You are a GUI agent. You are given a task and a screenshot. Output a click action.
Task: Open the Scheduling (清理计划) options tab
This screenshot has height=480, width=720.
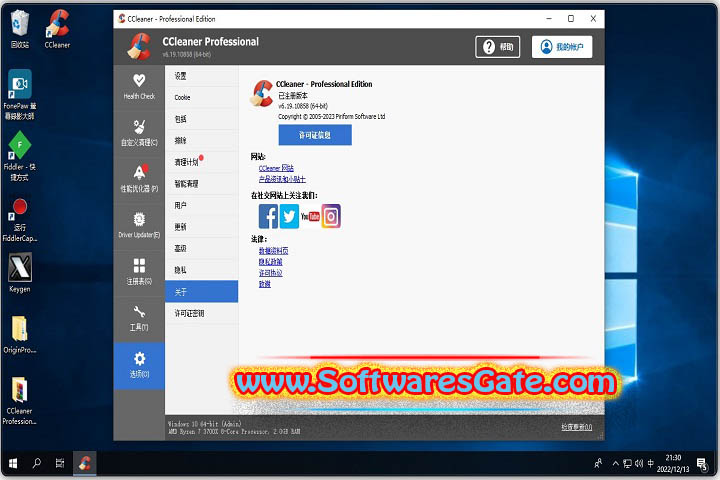coord(202,162)
